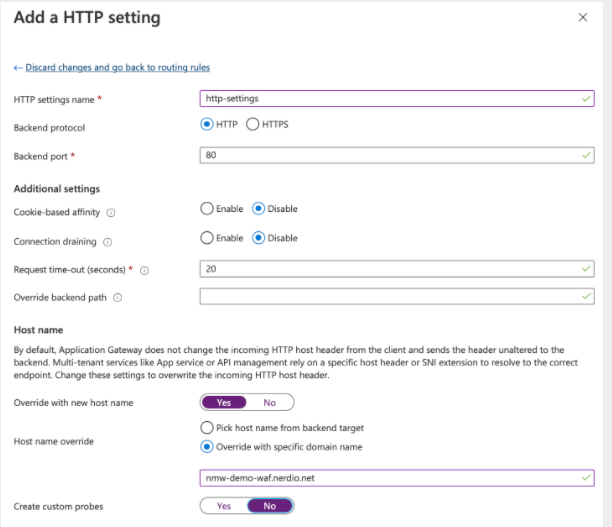Set Create custom probes to Yes

[x=224, y=506]
